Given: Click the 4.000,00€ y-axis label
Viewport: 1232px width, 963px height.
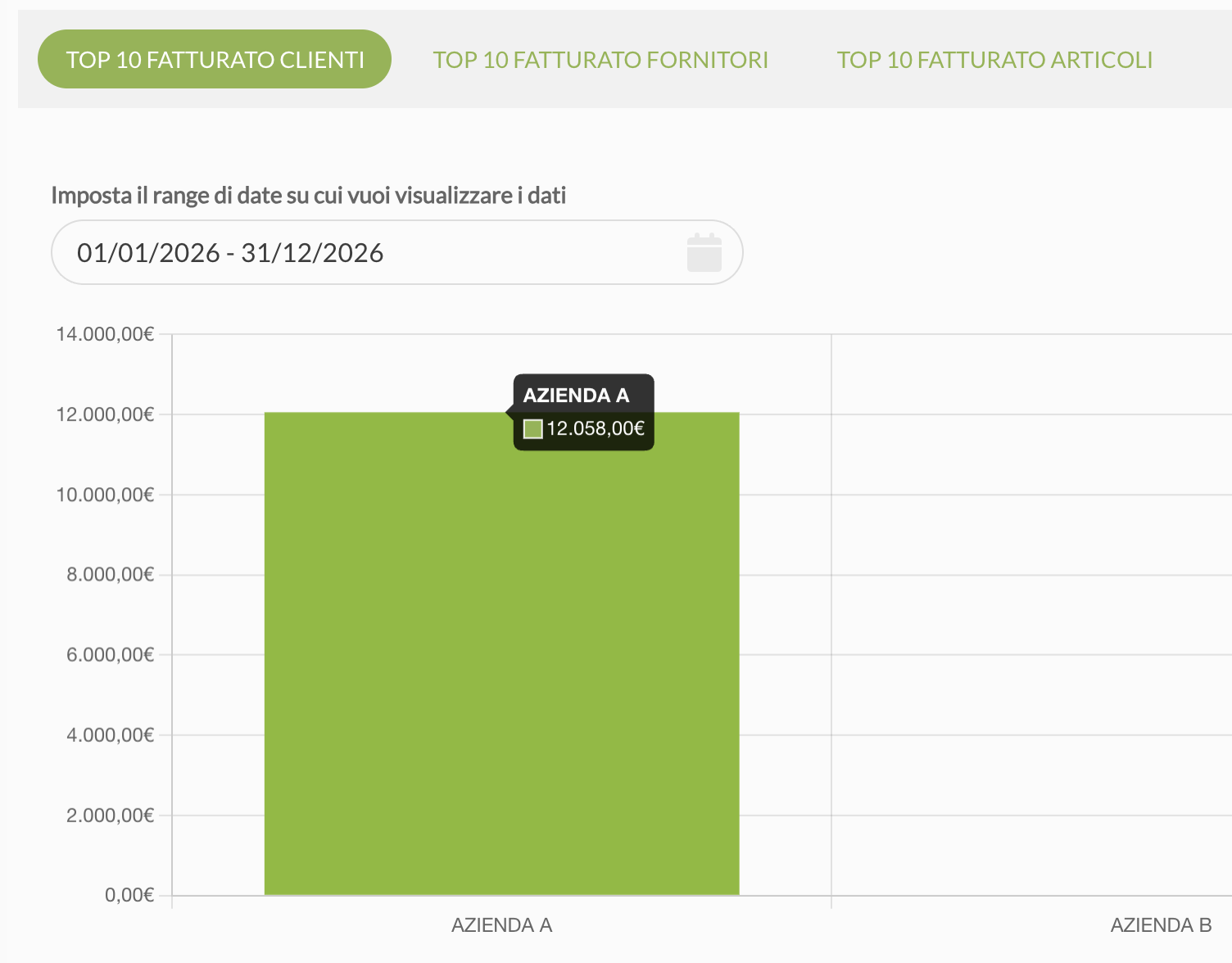Looking at the screenshot, I should tap(110, 735).
